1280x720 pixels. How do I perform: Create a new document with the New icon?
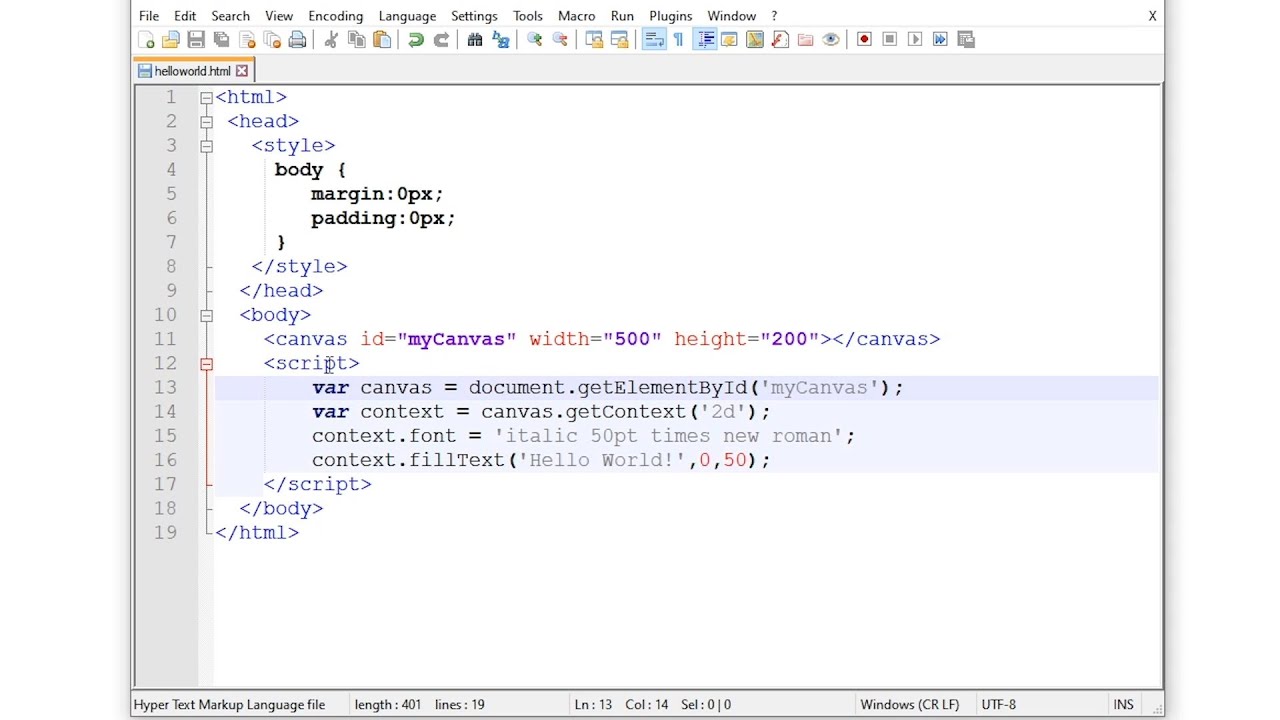[146, 39]
